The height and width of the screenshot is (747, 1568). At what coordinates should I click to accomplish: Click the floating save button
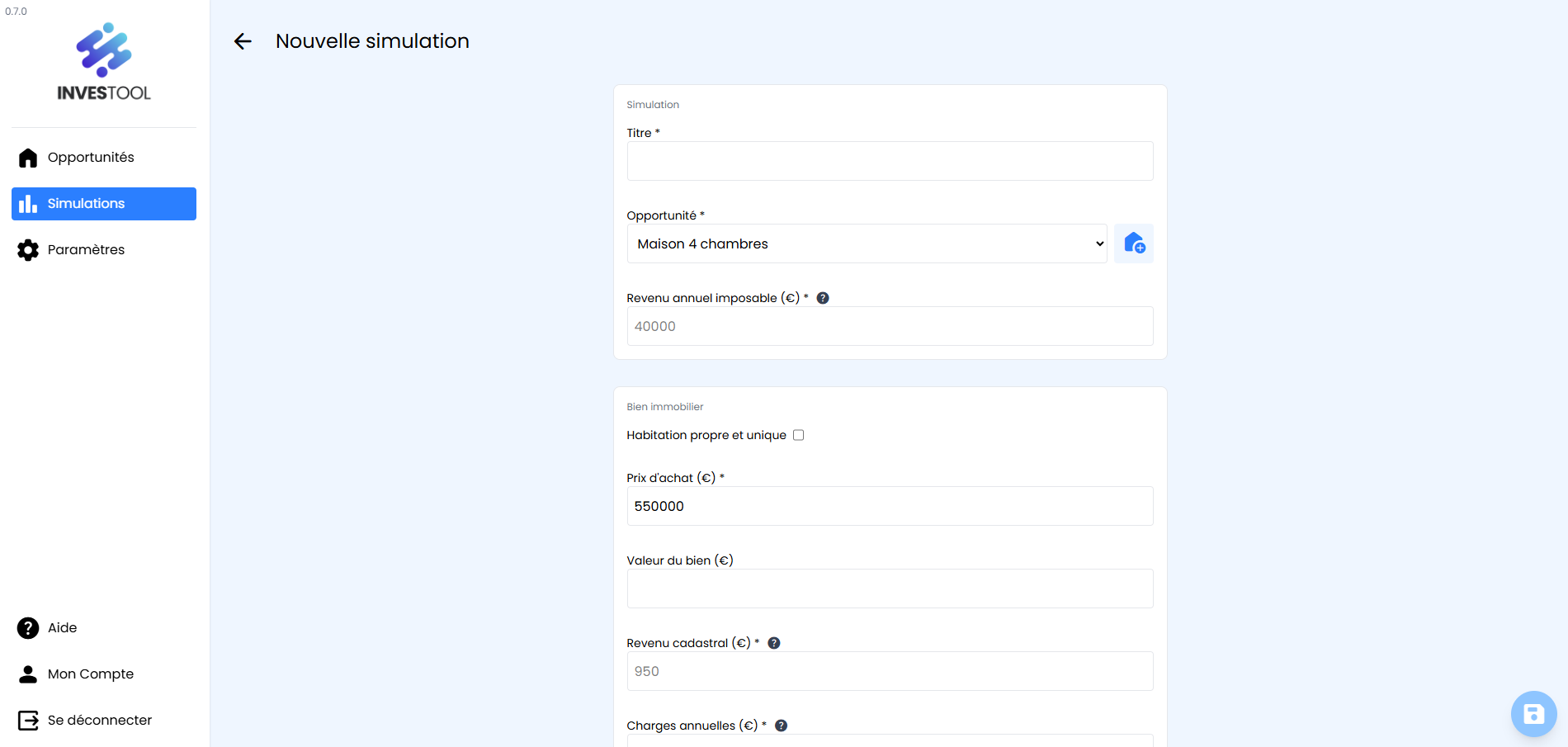1533,714
